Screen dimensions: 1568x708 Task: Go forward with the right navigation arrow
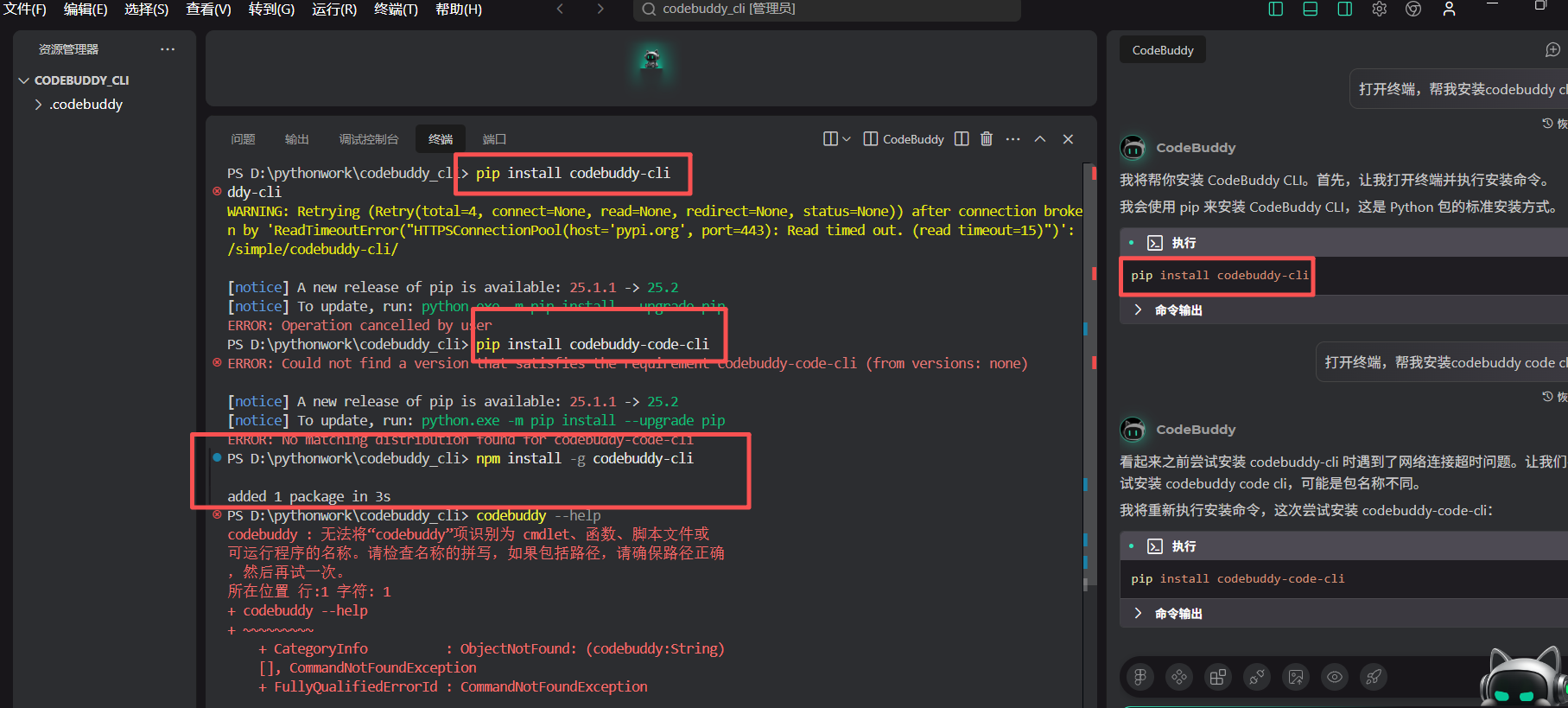click(x=600, y=9)
